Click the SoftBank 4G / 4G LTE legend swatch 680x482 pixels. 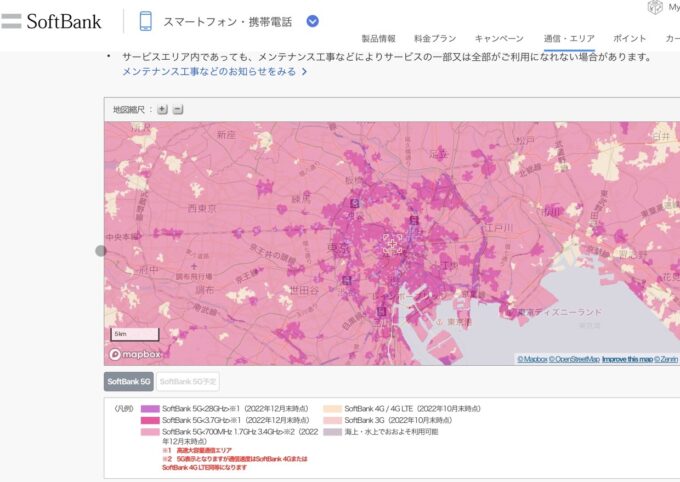pos(333,409)
